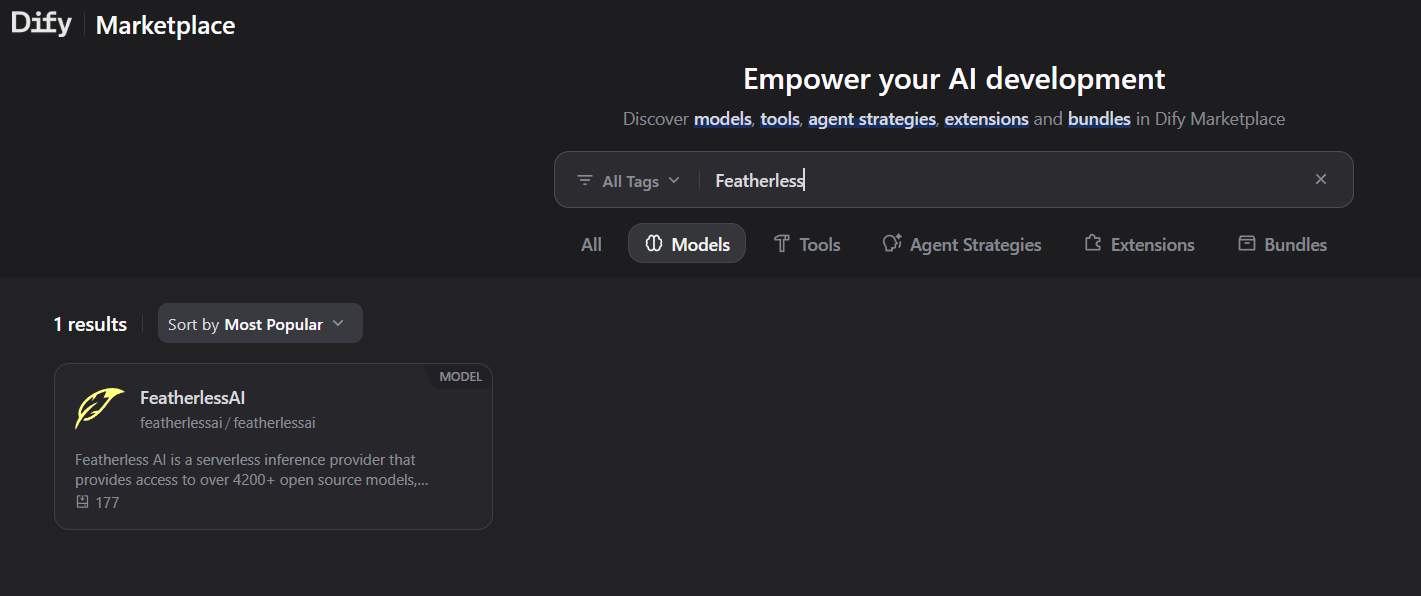Follow the 'bundles' link in the subtitle
Viewport: 1421px width, 596px height.
(1099, 119)
